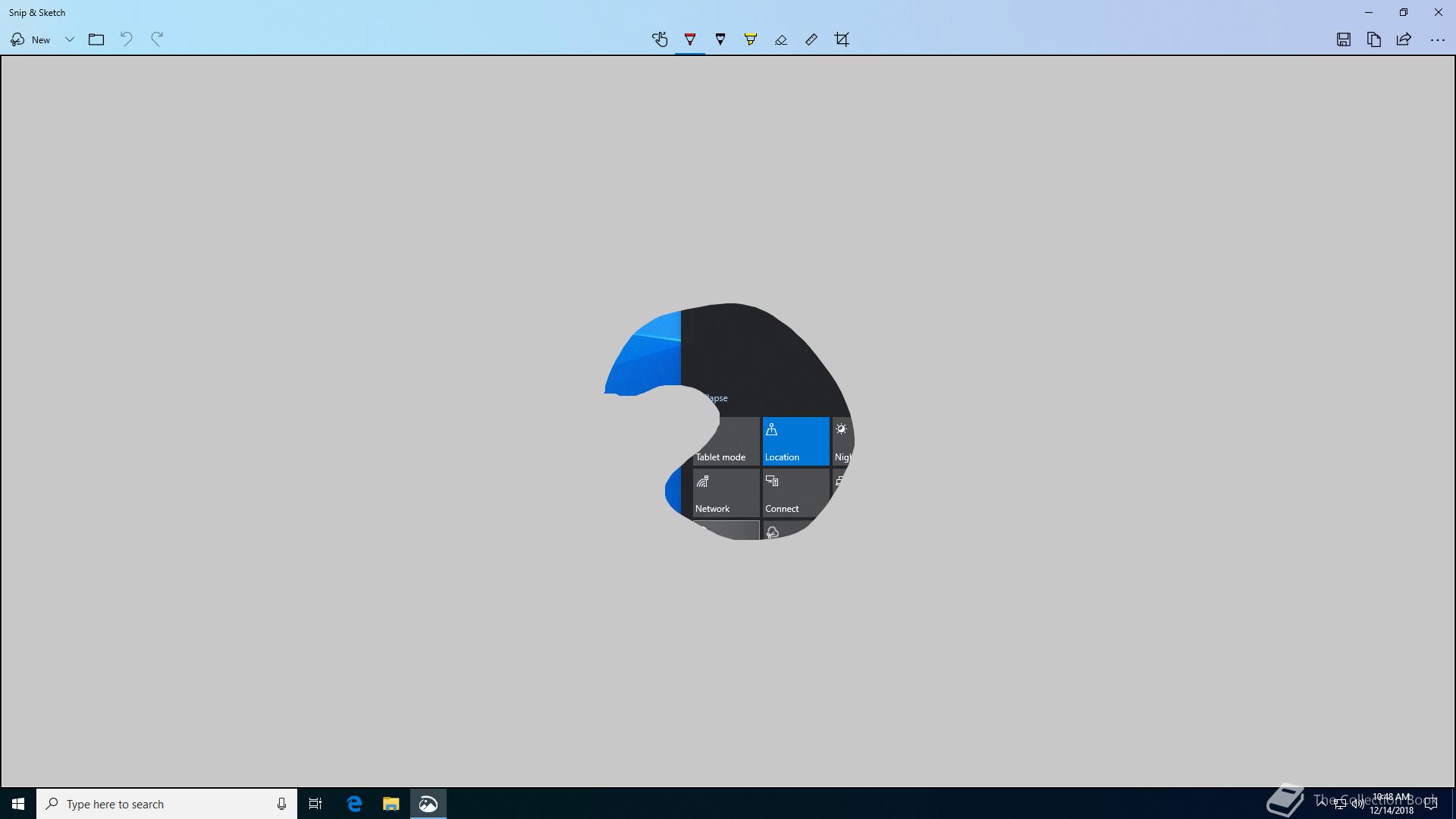1456x819 pixels.
Task: Open network icon in system tray
Action: click(1340, 804)
